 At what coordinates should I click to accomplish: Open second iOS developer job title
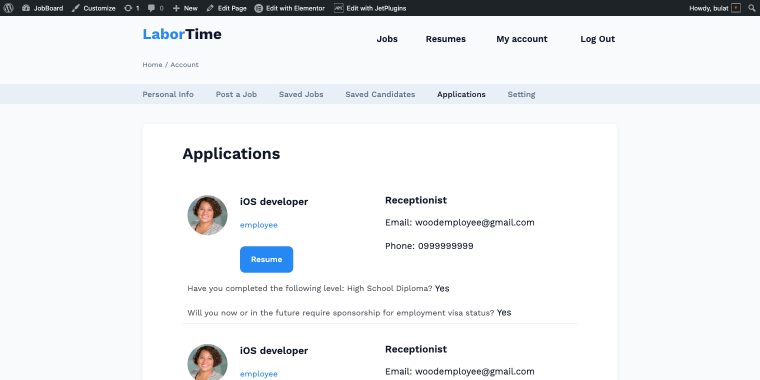(274, 350)
